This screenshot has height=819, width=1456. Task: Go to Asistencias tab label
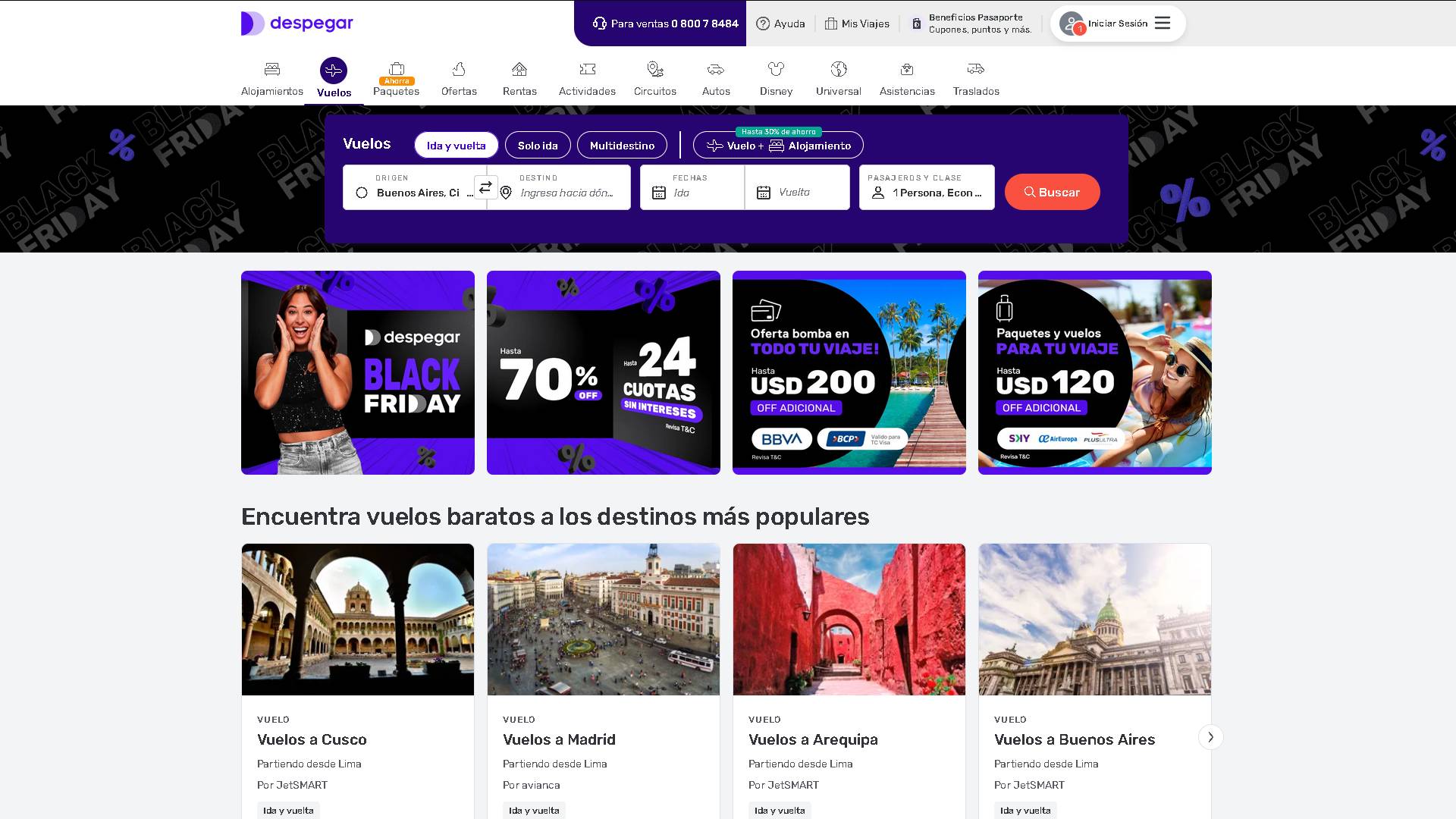[907, 91]
